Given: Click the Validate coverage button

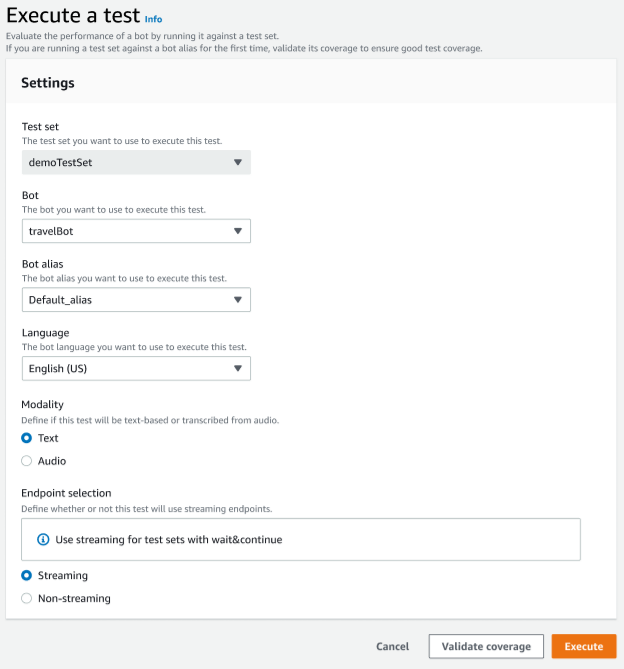Looking at the screenshot, I should (x=486, y=646).
